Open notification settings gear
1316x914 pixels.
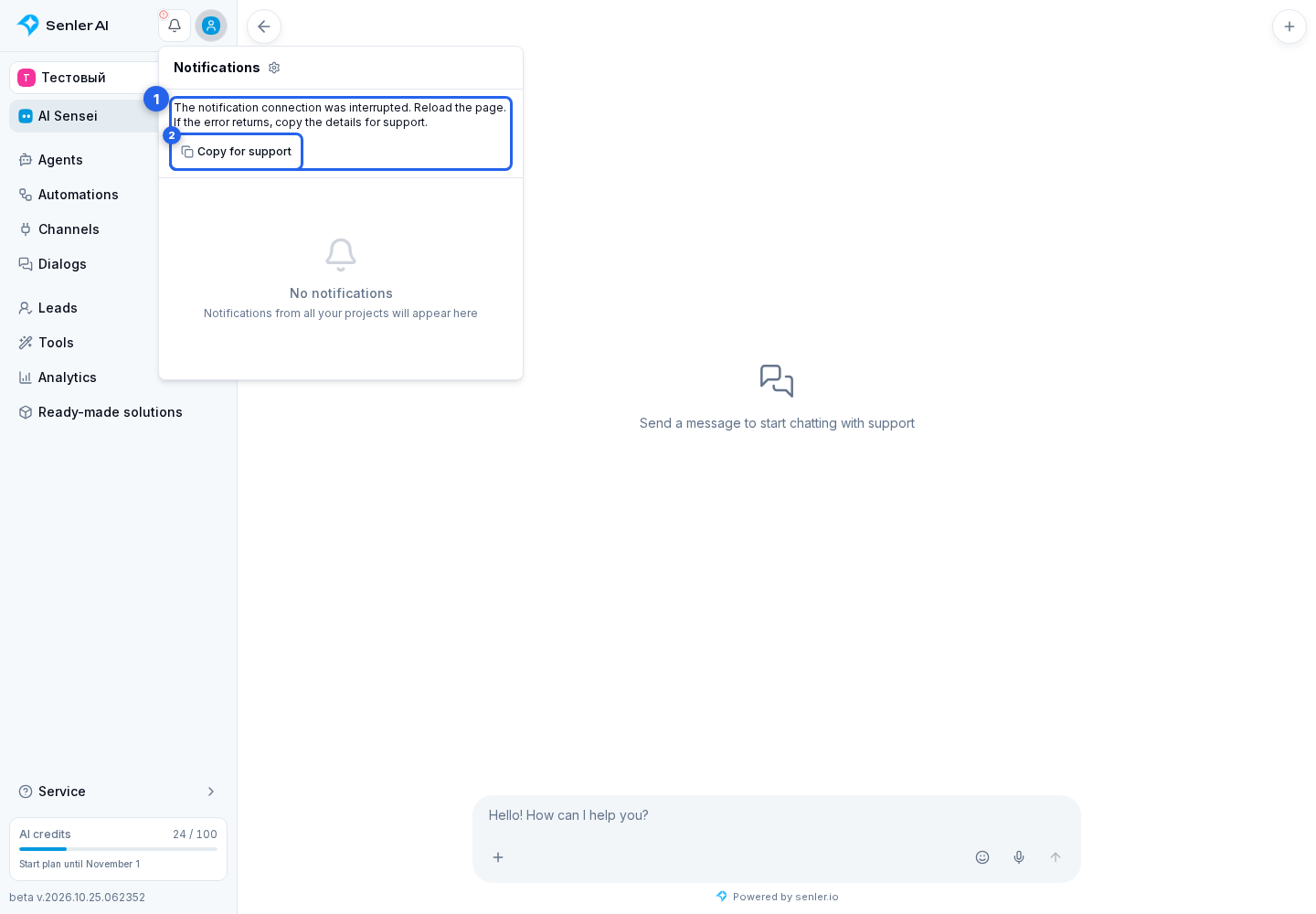coord(274,68)
